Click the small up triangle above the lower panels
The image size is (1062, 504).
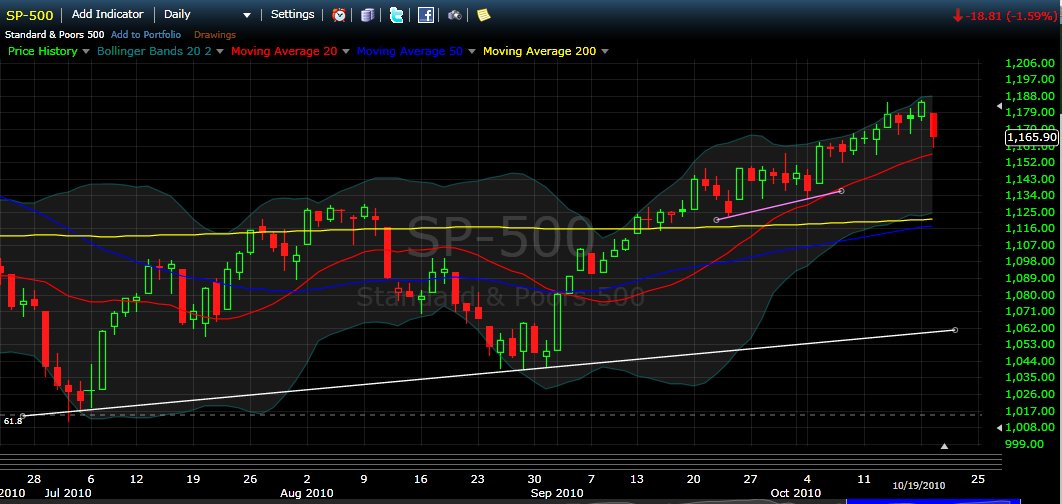pos(945,446)
